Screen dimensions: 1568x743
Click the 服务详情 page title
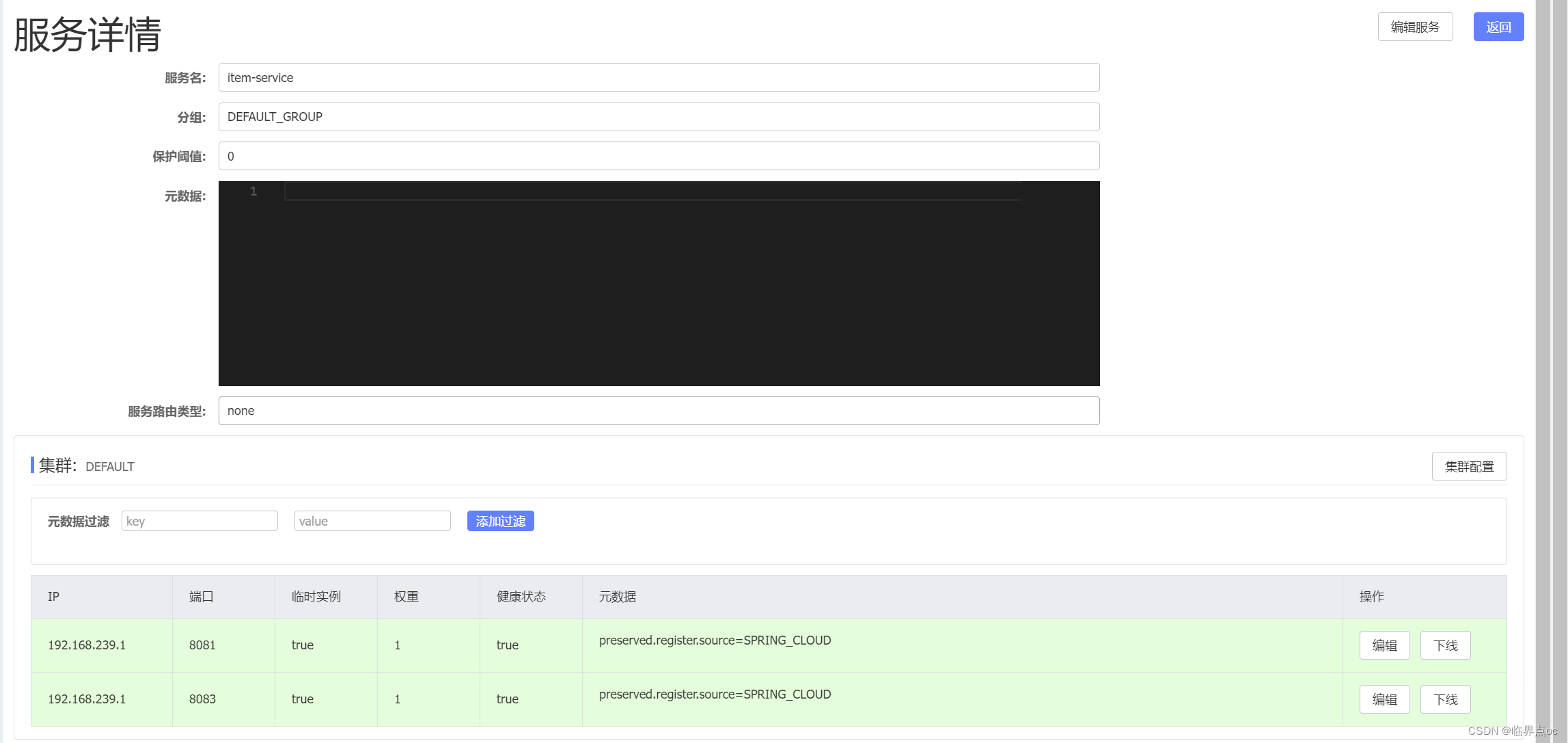pos(87,34)
